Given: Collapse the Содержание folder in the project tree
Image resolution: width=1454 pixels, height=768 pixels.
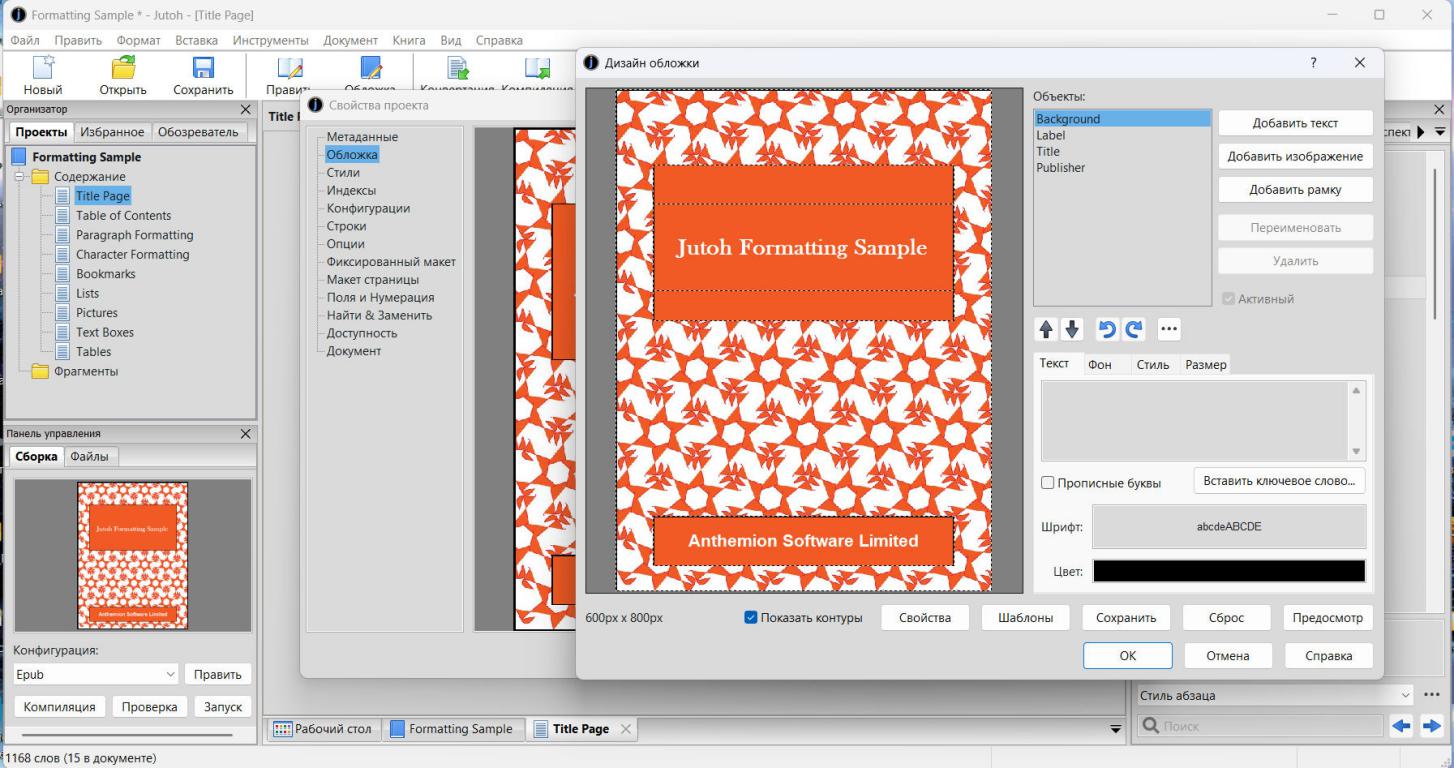Looking at the screenshot, I should click(20, 177).
